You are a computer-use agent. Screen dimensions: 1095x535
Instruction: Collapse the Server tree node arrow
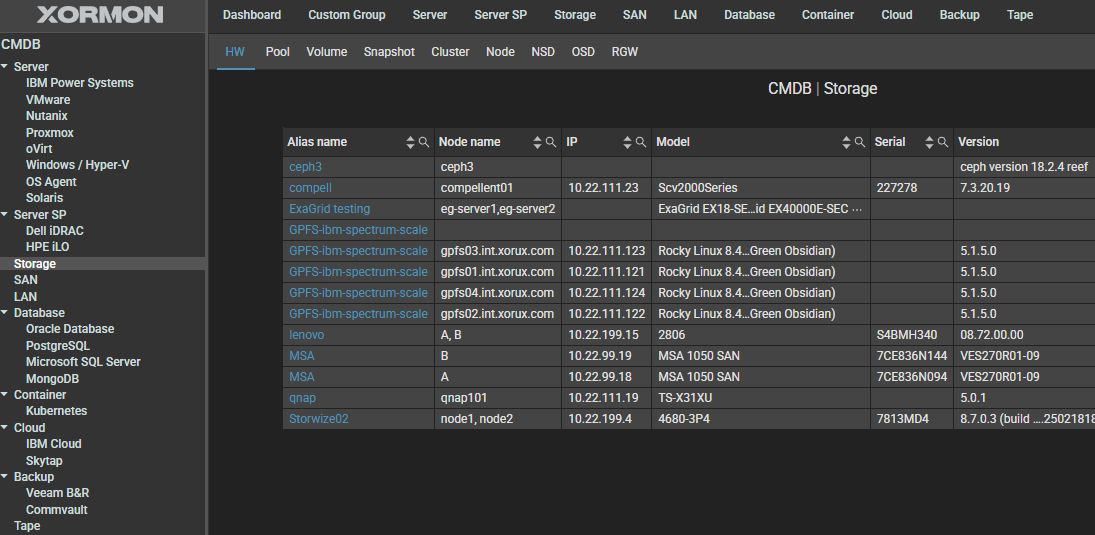pos(6,67)
